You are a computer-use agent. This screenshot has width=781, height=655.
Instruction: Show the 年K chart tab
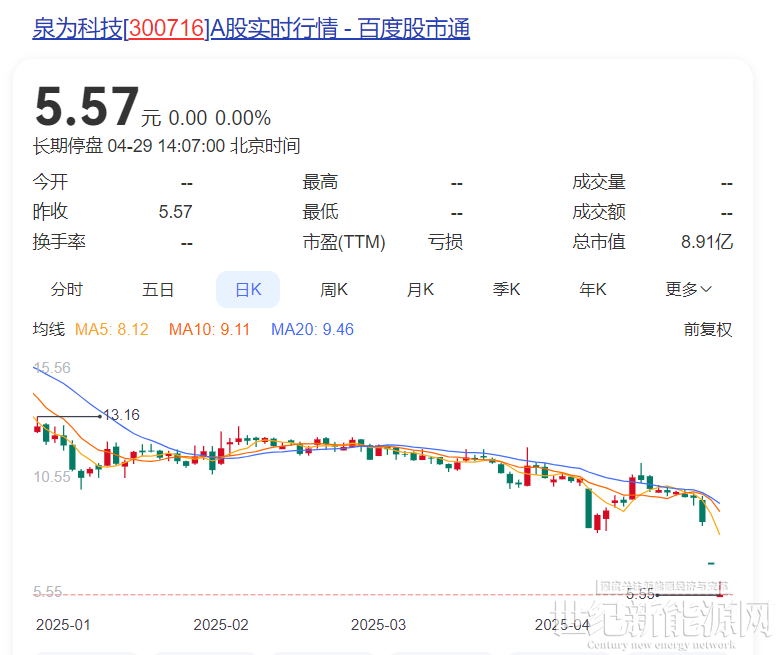pos(593,289)
